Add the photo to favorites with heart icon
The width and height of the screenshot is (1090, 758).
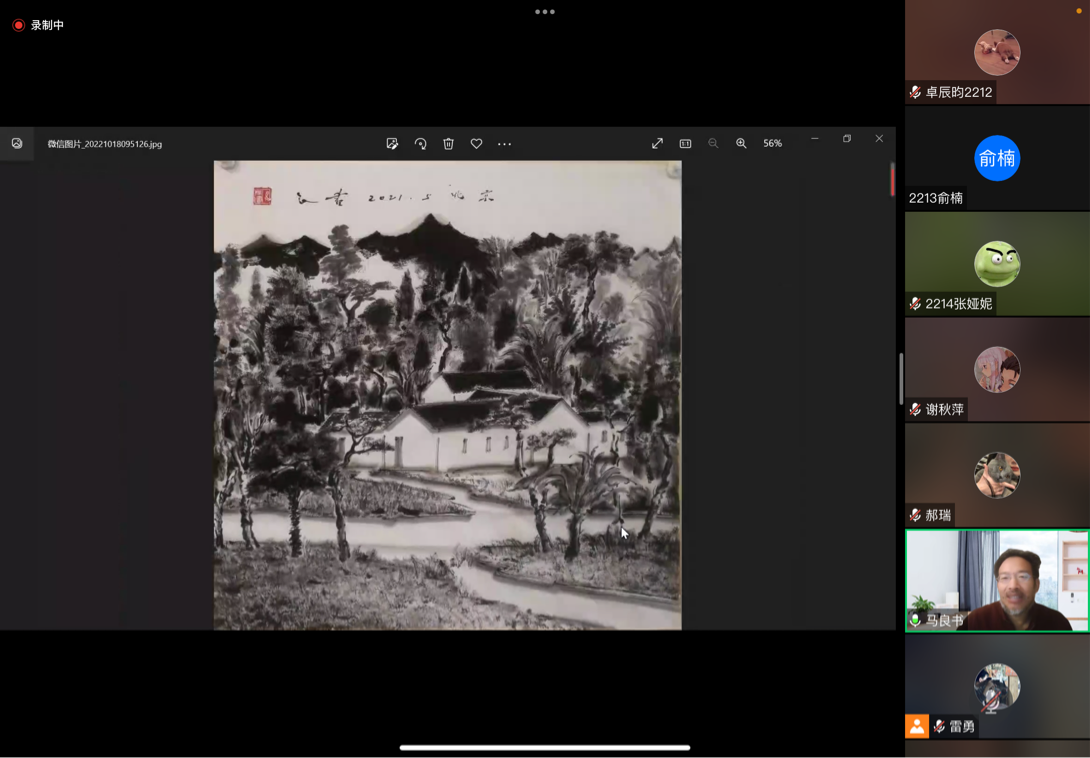476,144
